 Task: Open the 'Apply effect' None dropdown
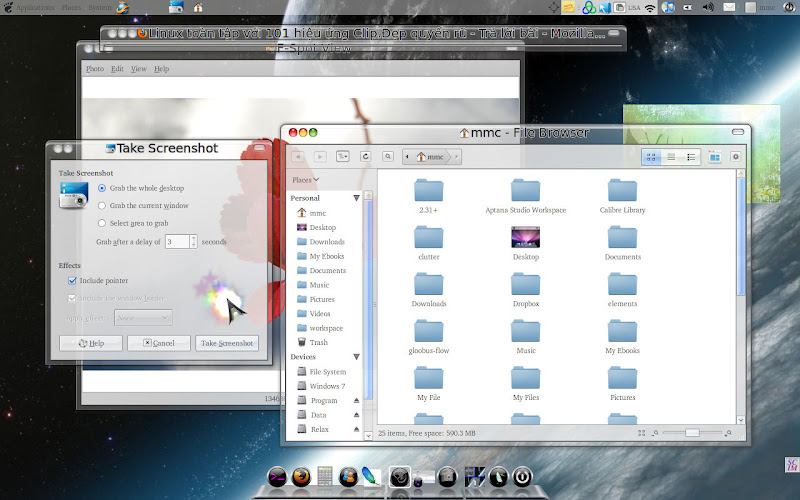(143, 317)
